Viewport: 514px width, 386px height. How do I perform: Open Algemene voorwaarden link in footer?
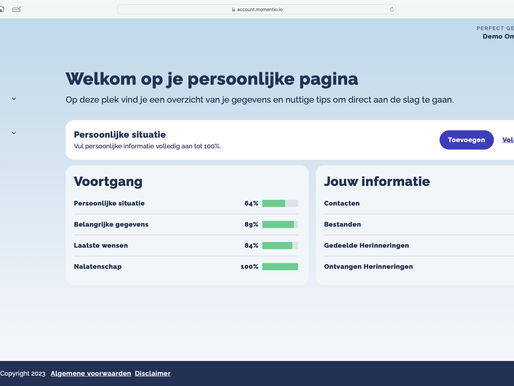point(91,373)
